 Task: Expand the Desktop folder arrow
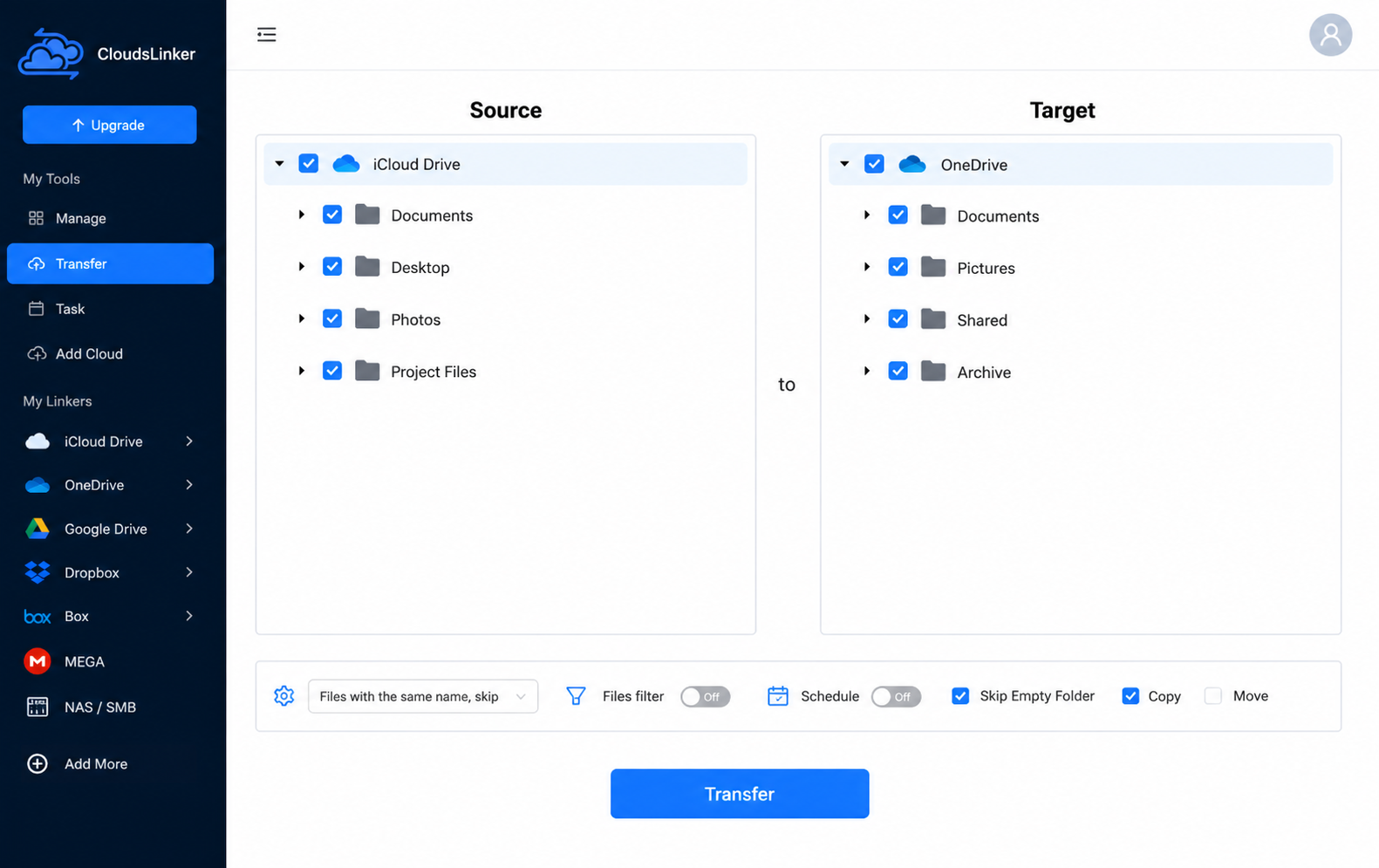(x=302, y=267)
